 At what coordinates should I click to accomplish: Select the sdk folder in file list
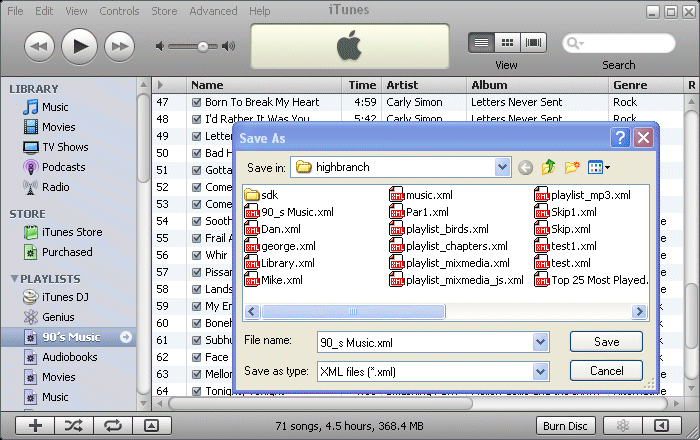tap(262, 195)
